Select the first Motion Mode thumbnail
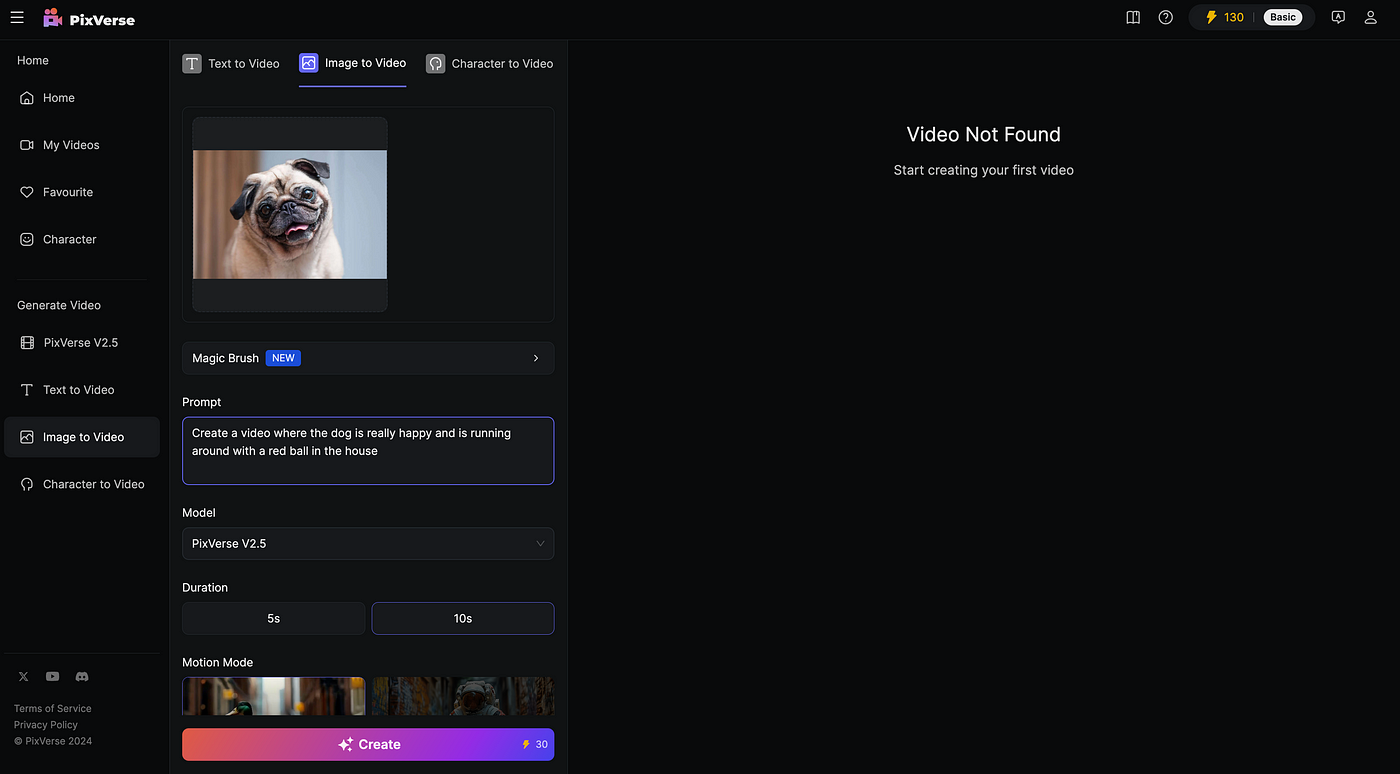Screen dimensions: 1400x774 273,696
